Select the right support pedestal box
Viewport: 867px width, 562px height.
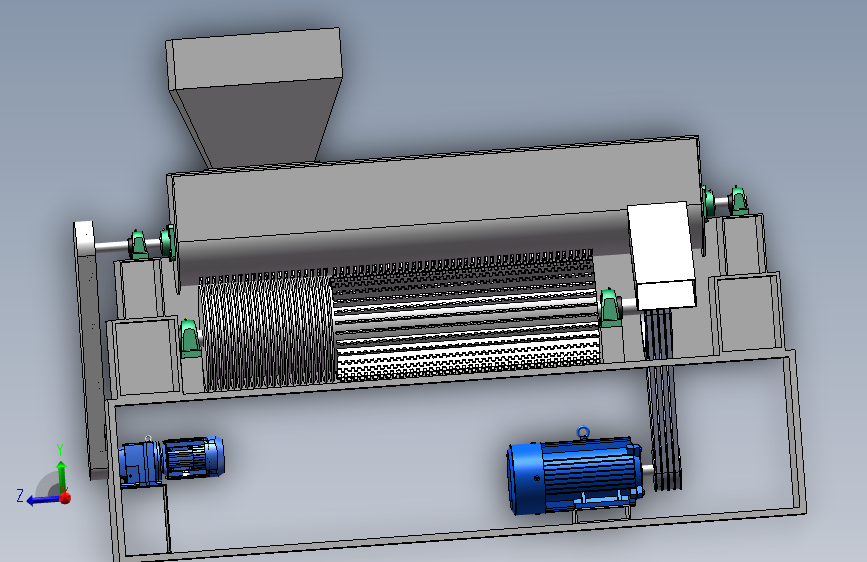tap(748, 313)
